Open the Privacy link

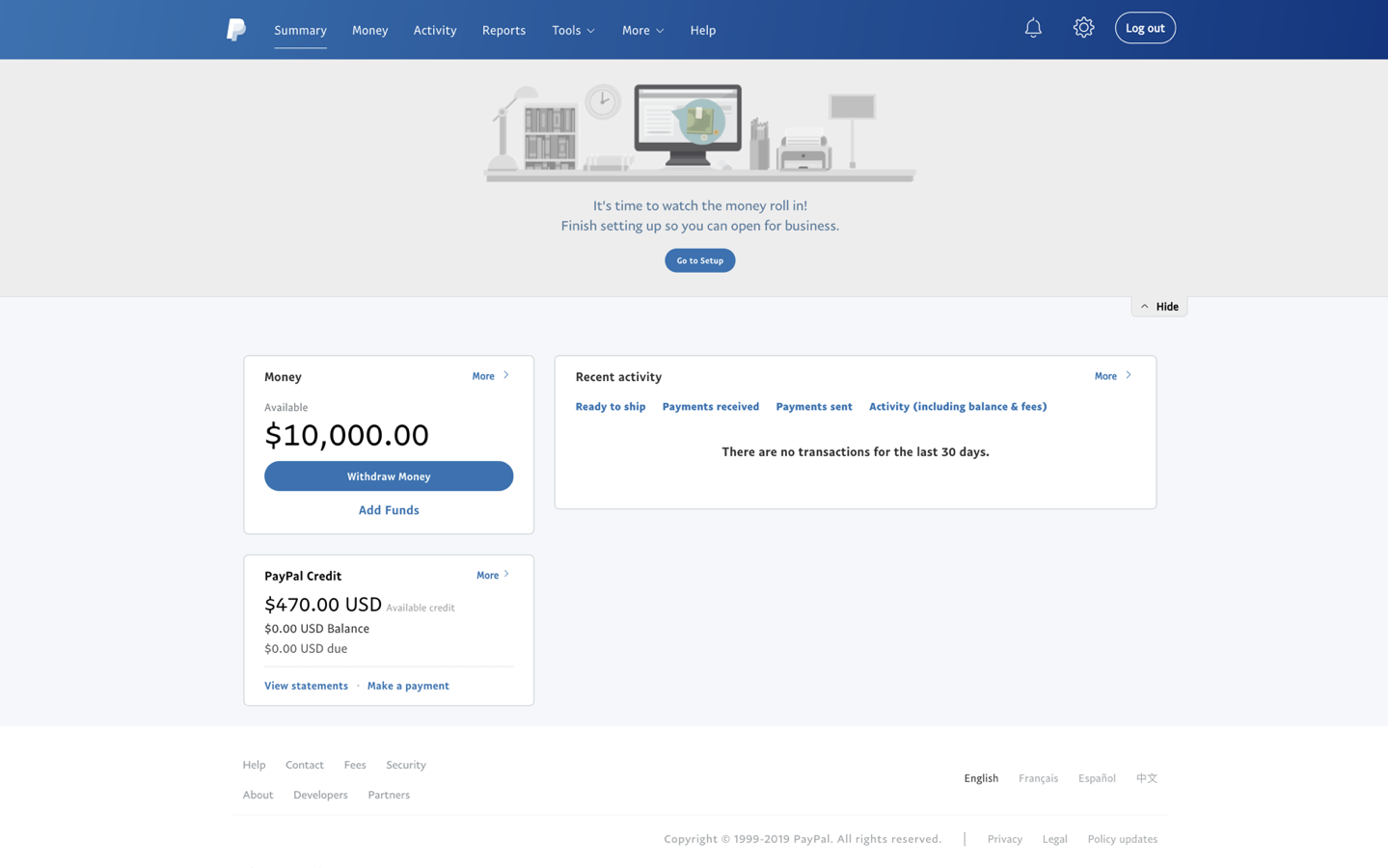click(1004, 839)
